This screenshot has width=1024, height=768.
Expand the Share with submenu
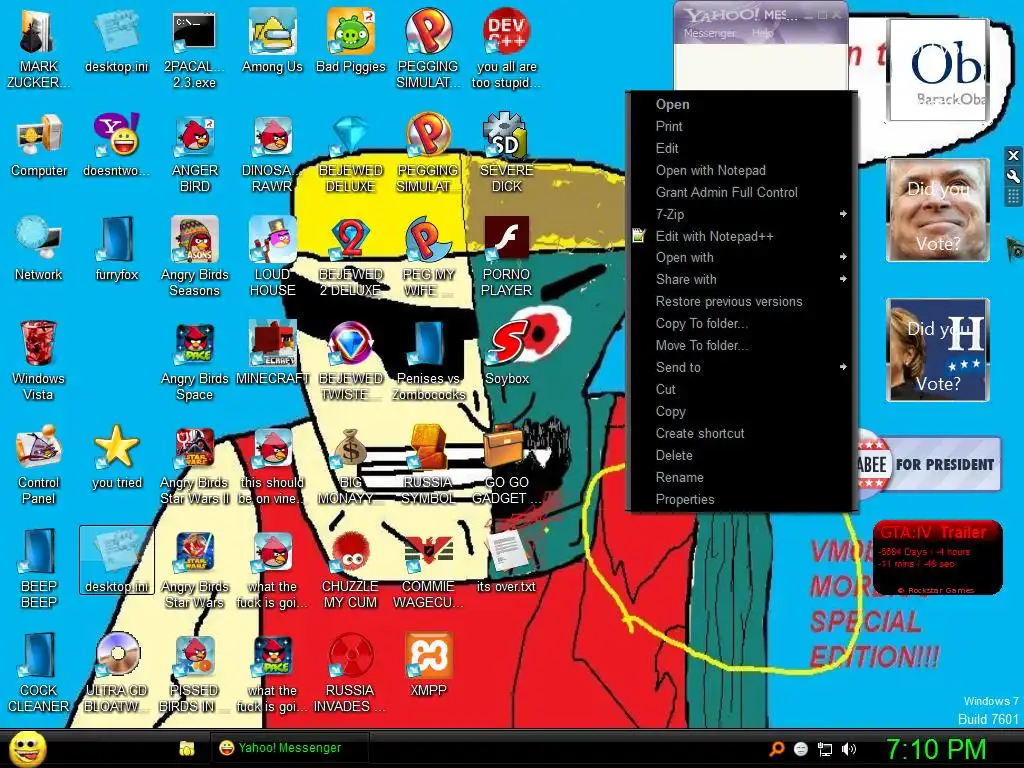741,280
